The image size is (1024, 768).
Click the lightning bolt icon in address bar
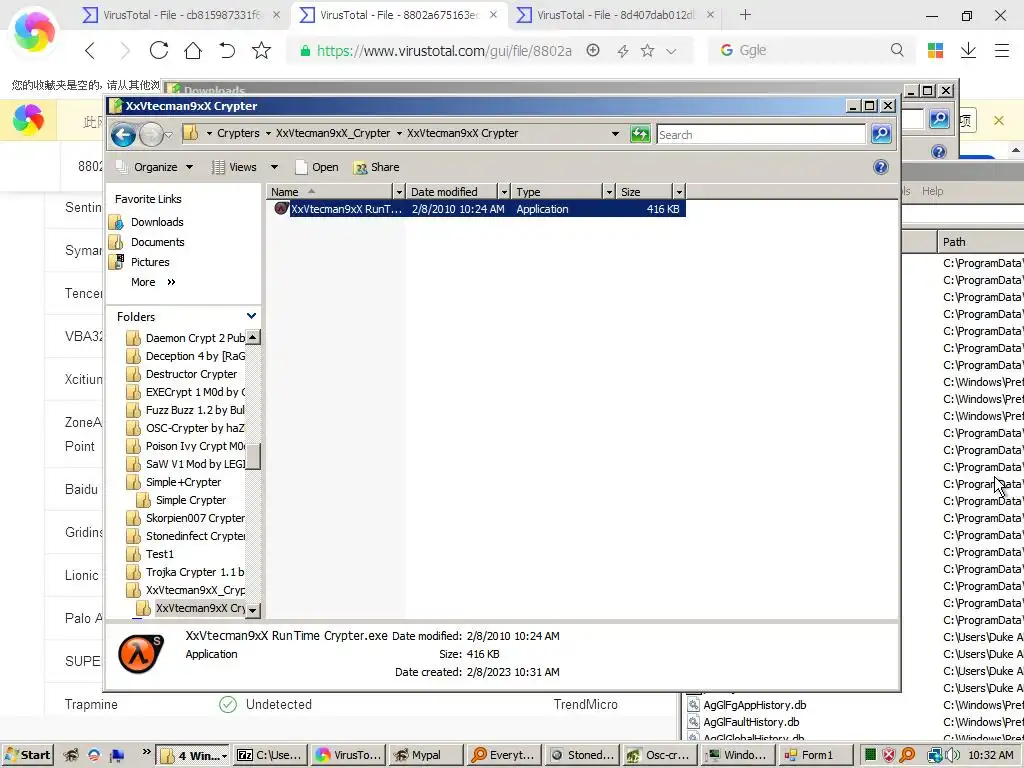point(622,51)
